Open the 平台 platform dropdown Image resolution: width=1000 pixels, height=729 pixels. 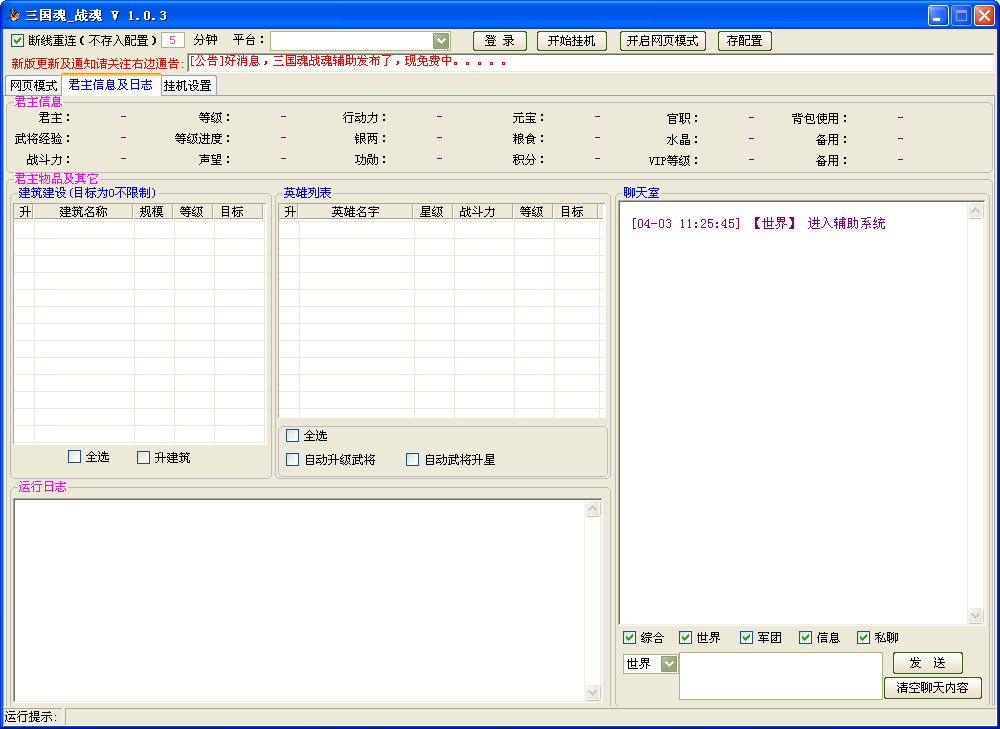tap(441, 40)
